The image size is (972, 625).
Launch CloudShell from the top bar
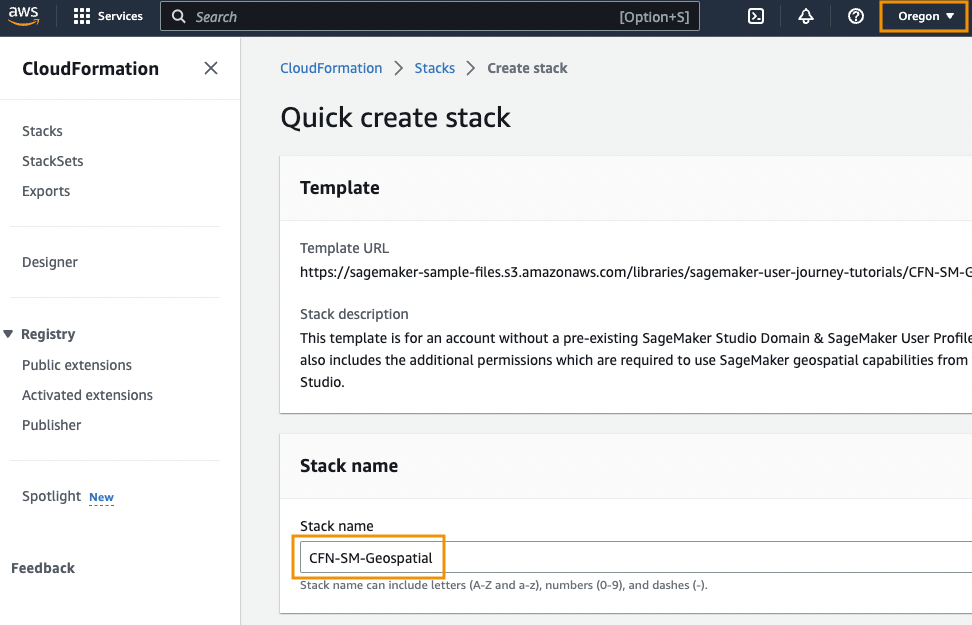click(755, 15)
